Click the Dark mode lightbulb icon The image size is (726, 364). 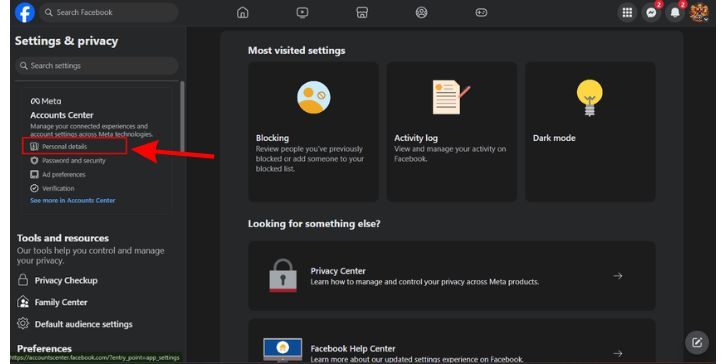[589, 98]
